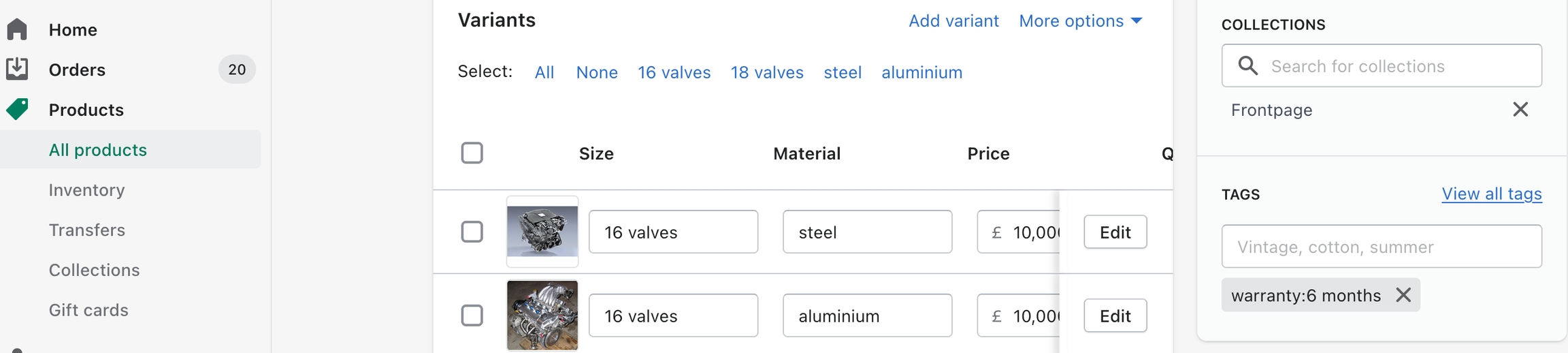Click the green Products tag icon

click(x=18, y=109)
